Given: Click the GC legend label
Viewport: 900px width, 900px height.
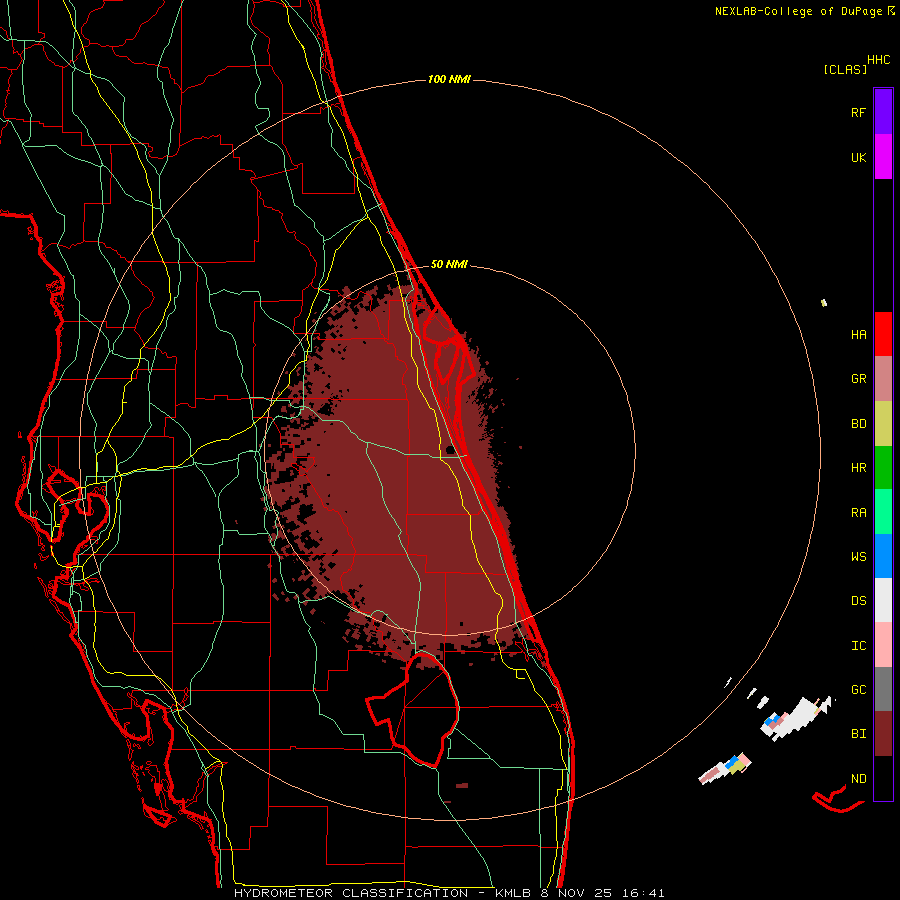Looking at the screenshot, I should tap(858, 690).
